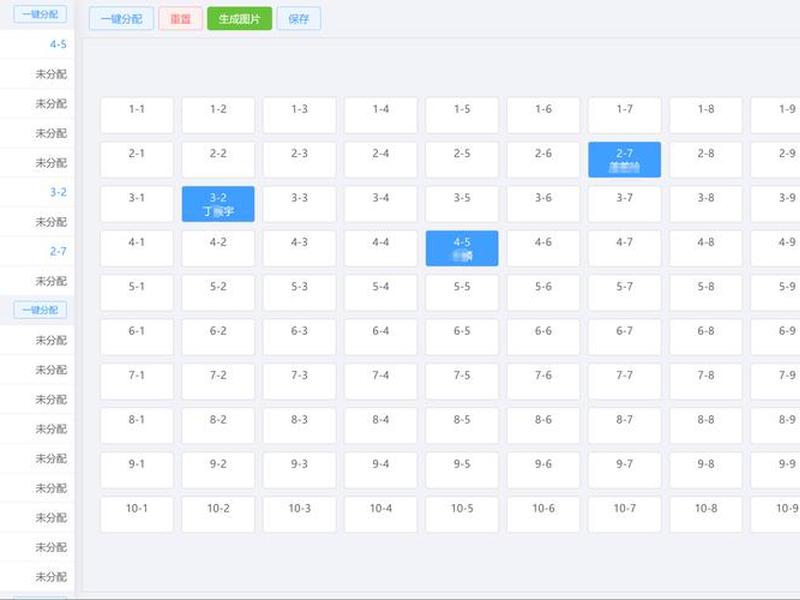Click seat 5-5

[462, 293]
